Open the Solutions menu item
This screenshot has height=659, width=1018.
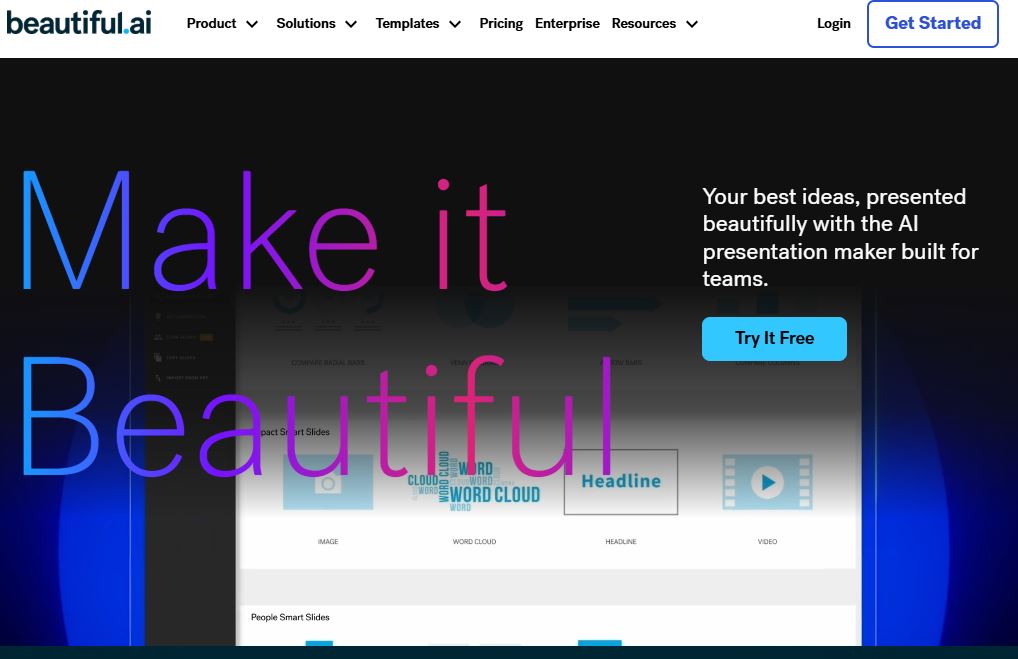coord(306,23)
